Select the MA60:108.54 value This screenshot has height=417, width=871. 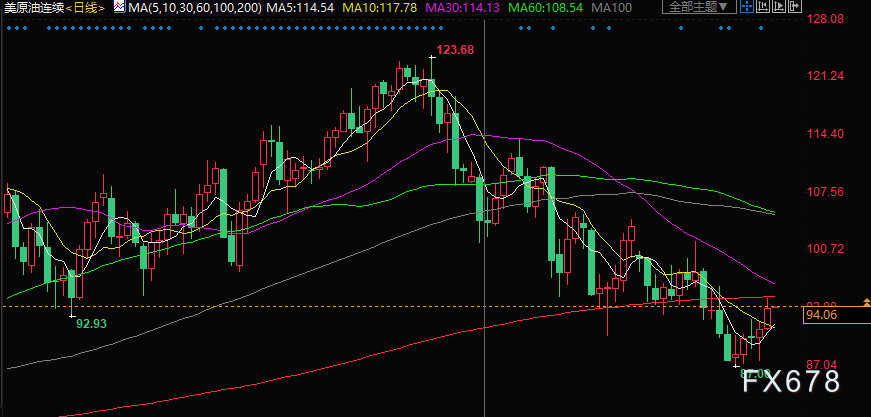543,7
